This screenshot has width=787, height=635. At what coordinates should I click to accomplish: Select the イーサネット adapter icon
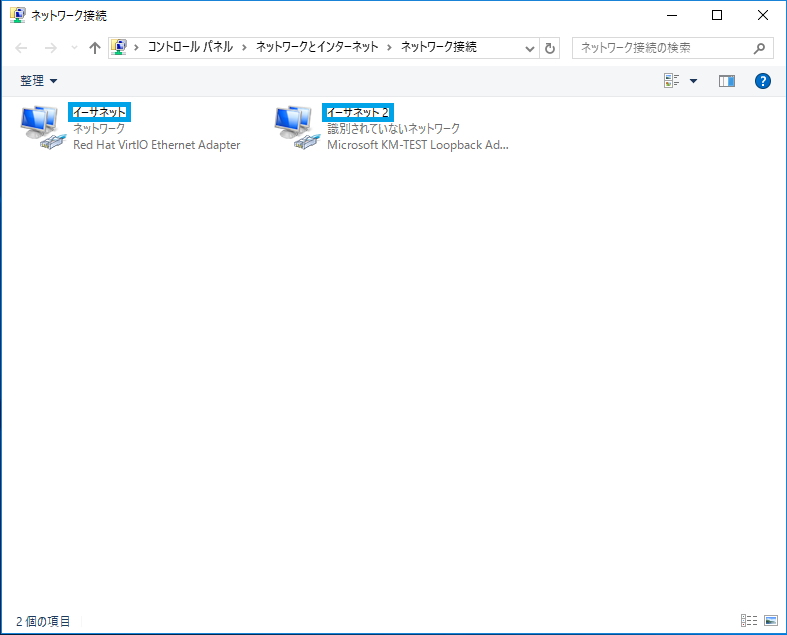point(43,128)
